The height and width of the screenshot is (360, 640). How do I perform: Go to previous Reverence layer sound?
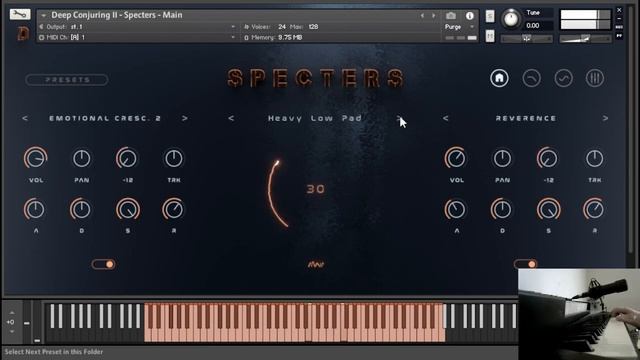(x=446, y=118)
